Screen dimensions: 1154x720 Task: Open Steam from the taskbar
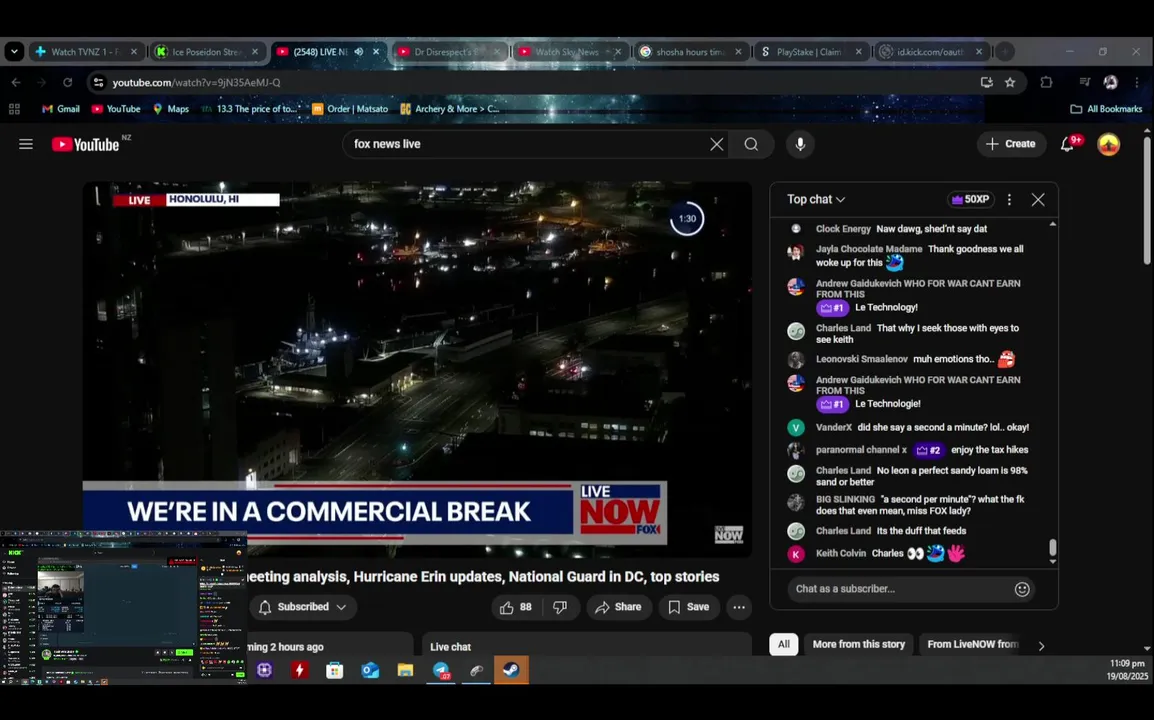511,670
